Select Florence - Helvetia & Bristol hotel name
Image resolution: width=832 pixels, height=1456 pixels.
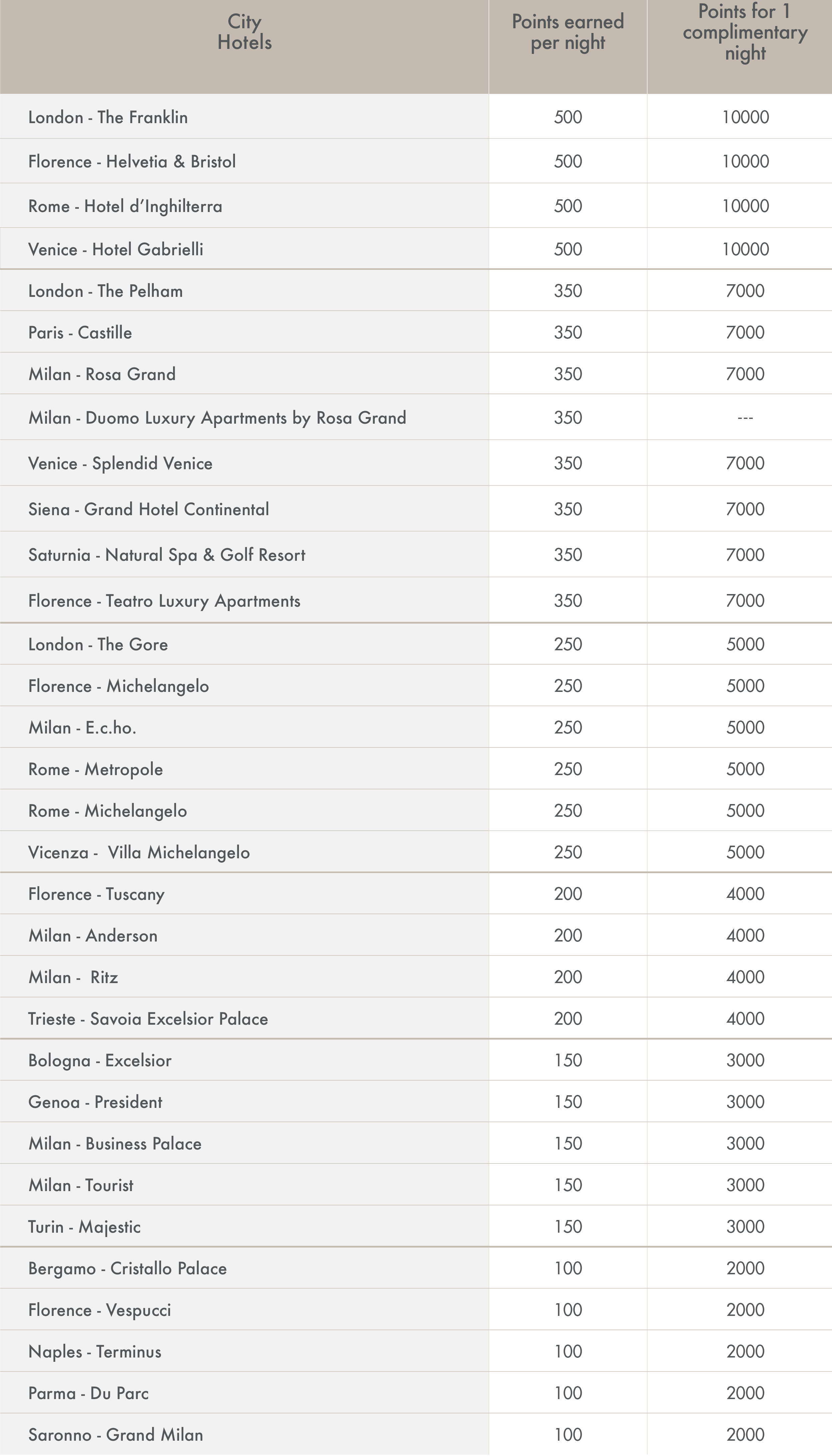132,162
